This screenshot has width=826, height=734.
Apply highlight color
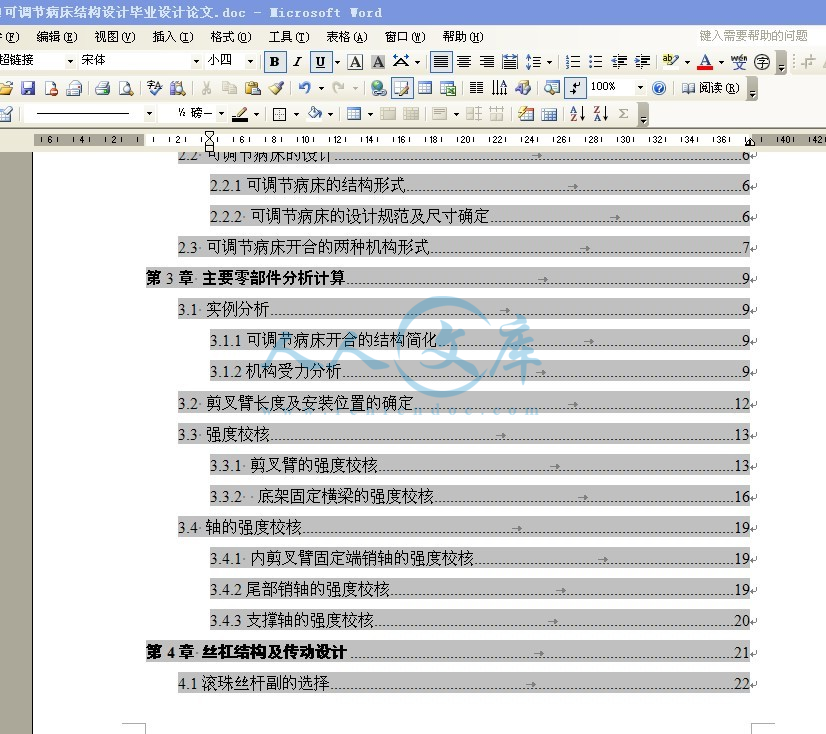pos(670,62)
